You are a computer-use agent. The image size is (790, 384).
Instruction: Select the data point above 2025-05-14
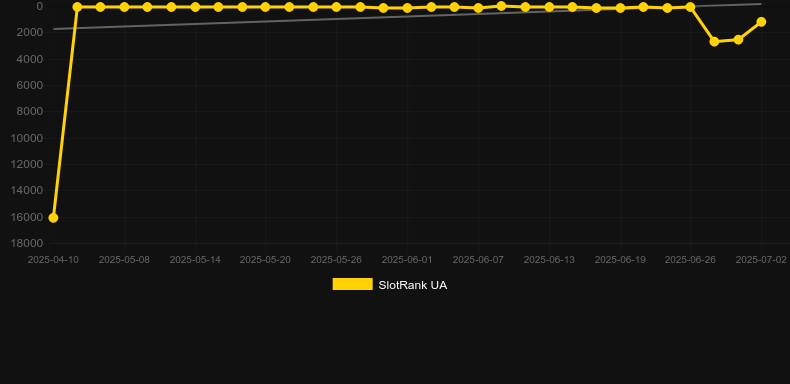pyautogui.click(x=195, y=7)
